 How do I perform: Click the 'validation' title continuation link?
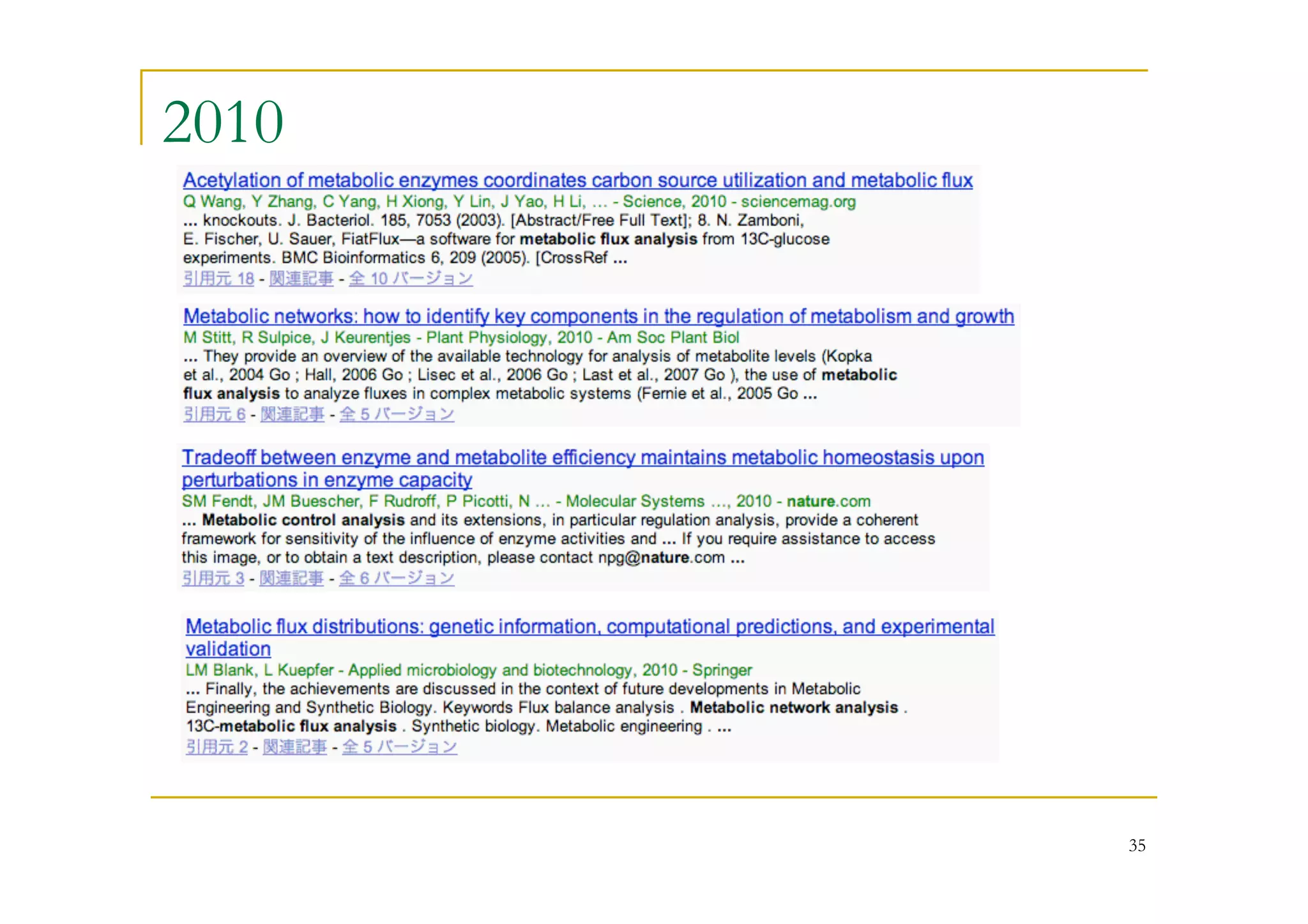(228, 649)
